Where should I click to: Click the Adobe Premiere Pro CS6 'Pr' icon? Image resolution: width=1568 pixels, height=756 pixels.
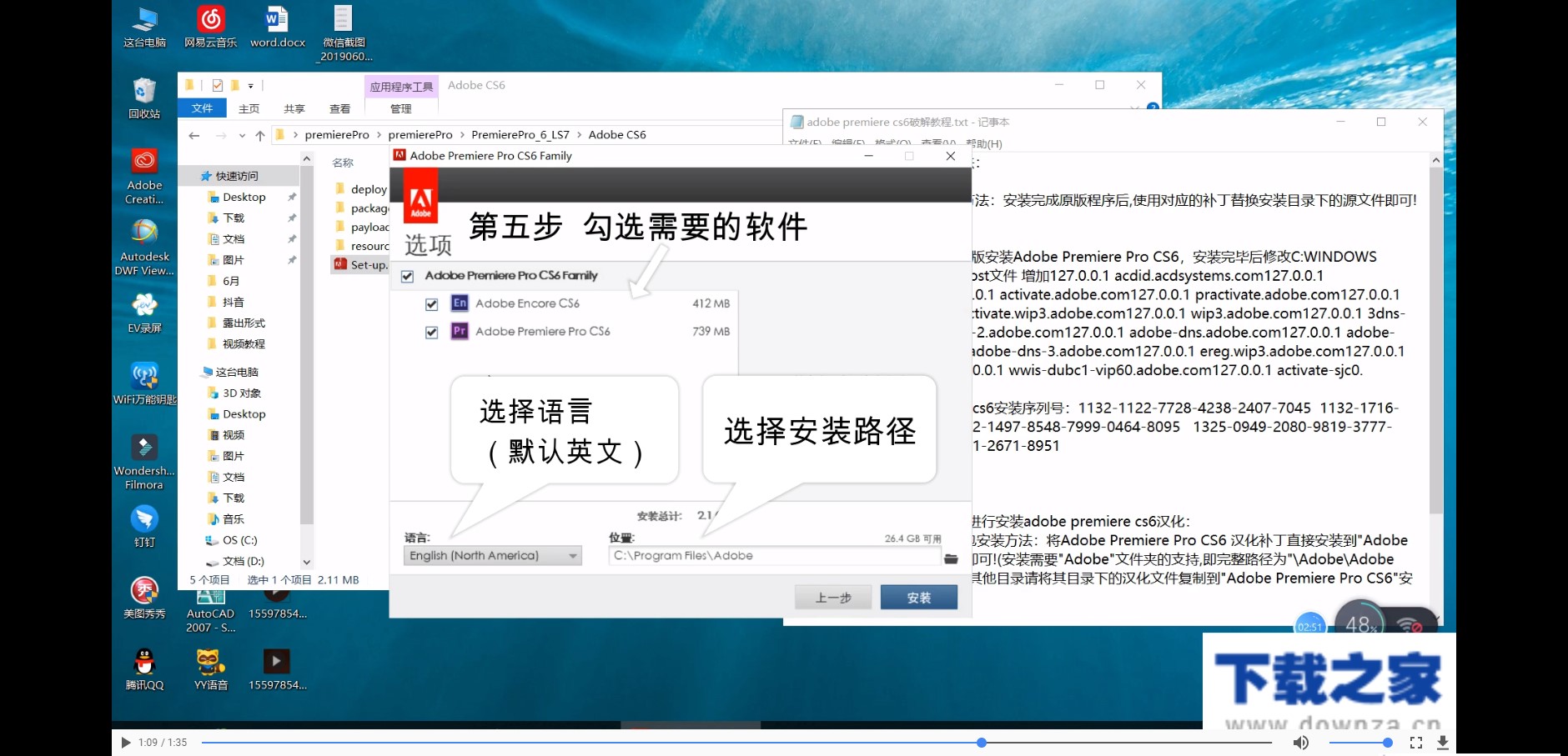coord(460,331)
